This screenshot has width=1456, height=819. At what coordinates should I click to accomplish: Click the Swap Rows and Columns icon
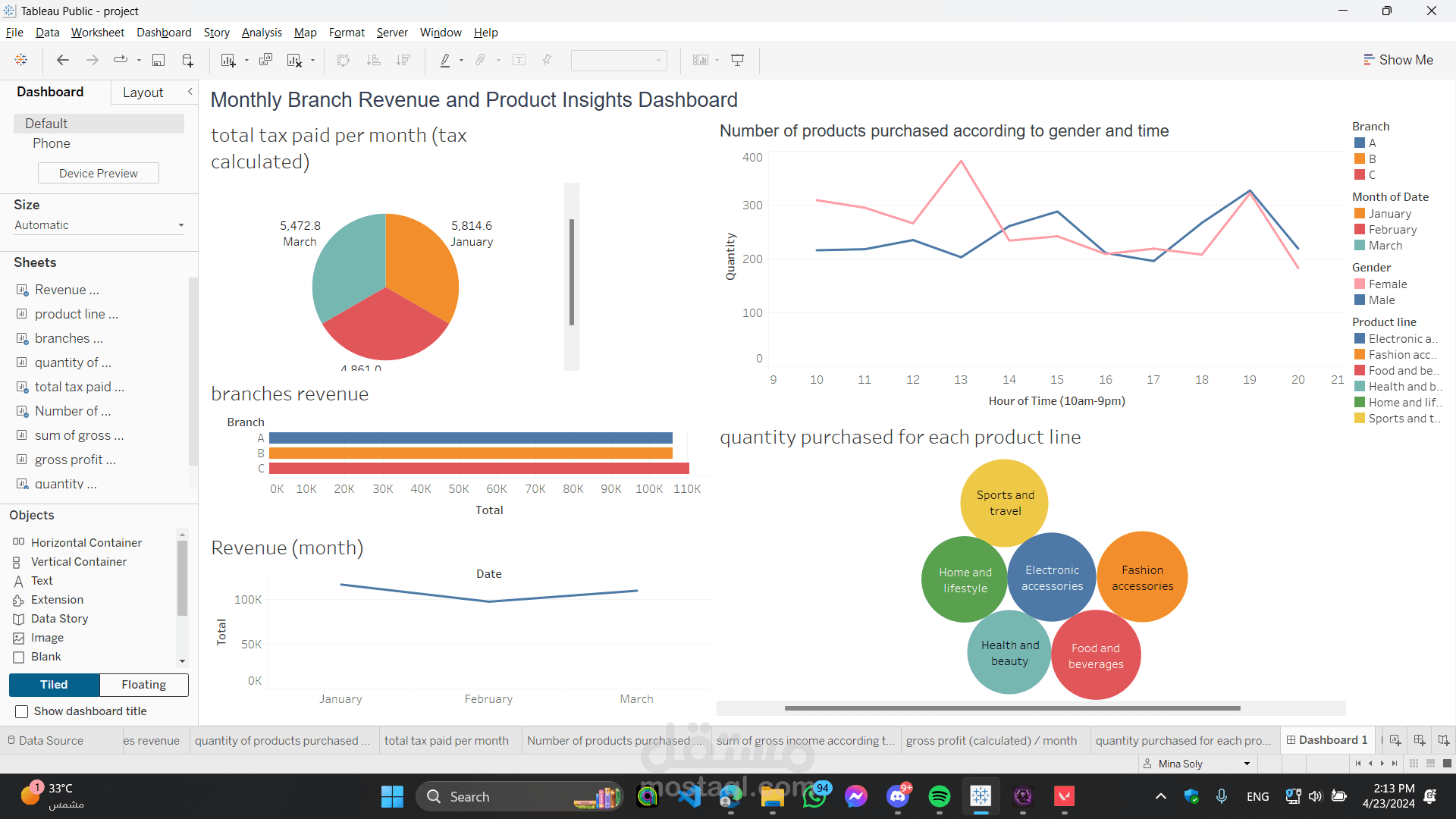point(343,60)
